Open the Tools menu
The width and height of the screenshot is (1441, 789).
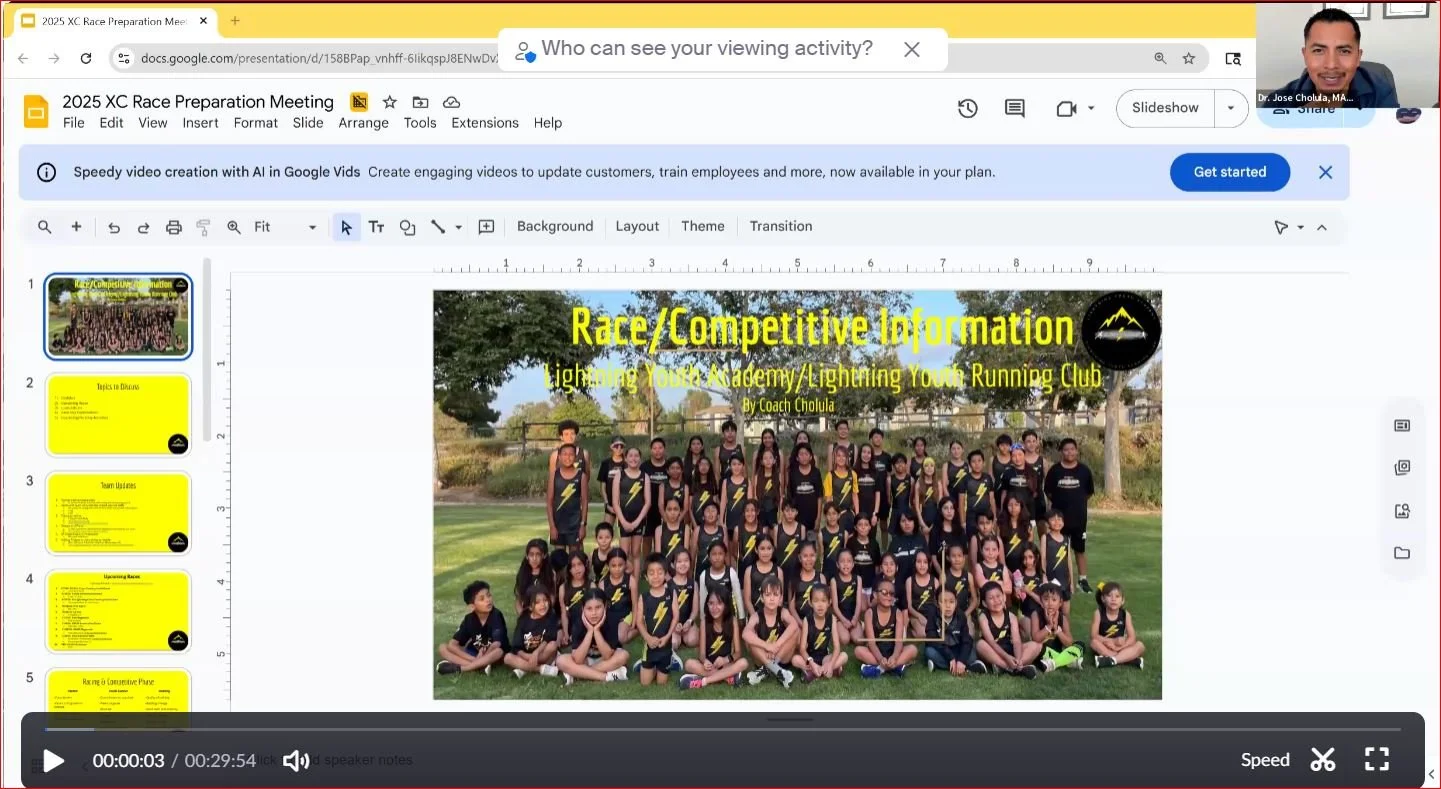(x=420, y=123)
